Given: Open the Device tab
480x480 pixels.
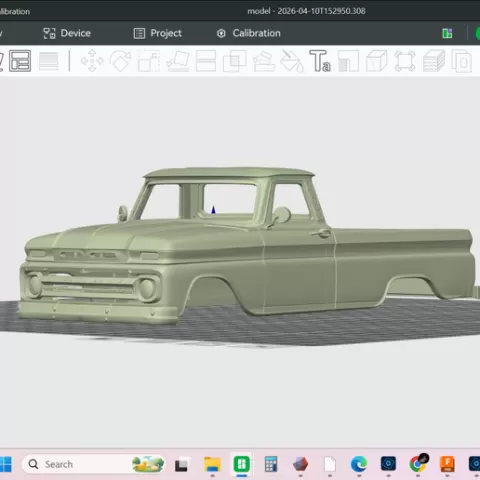Looking at the screenshot, I should (67, 33).
